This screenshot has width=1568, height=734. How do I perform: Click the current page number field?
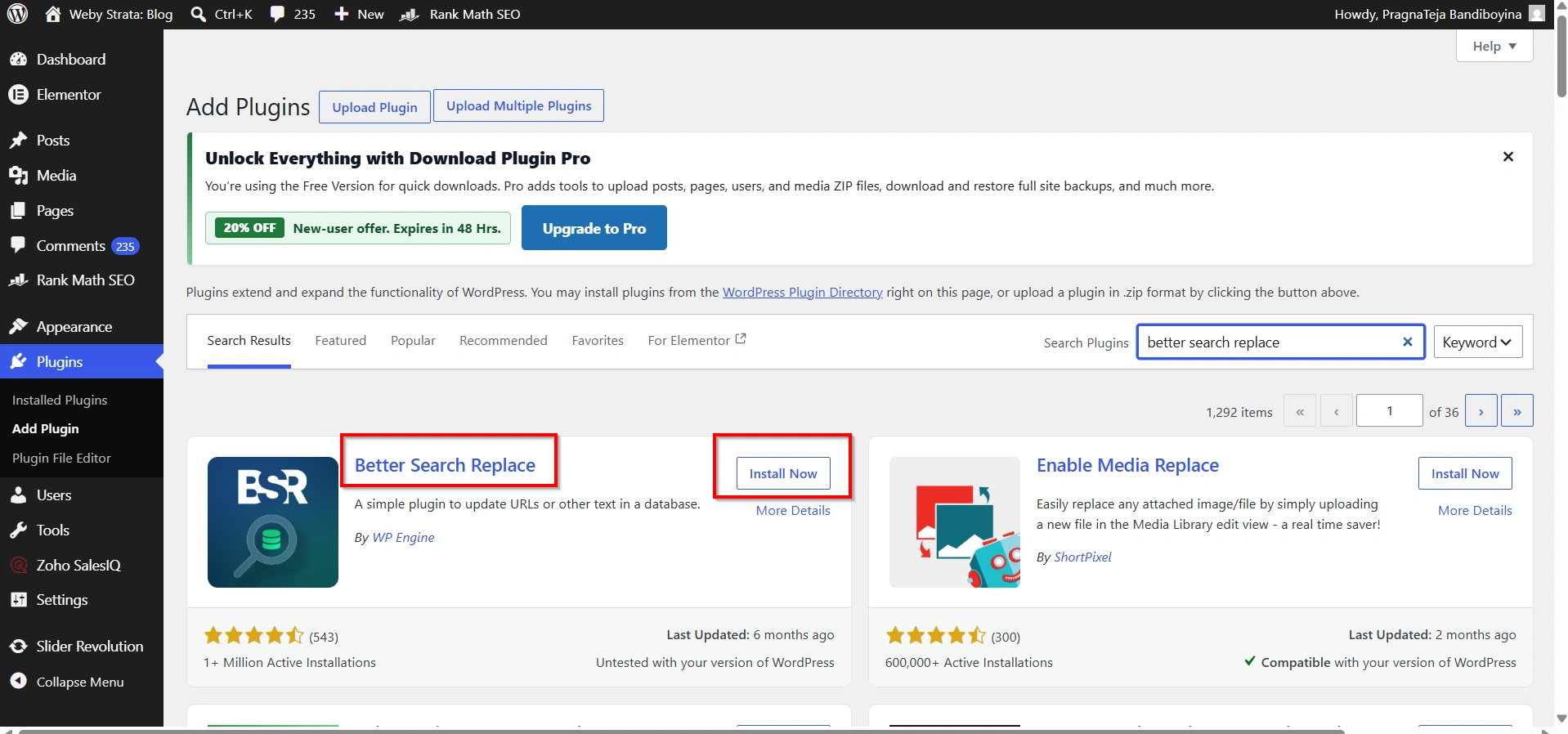point(1390,411)
